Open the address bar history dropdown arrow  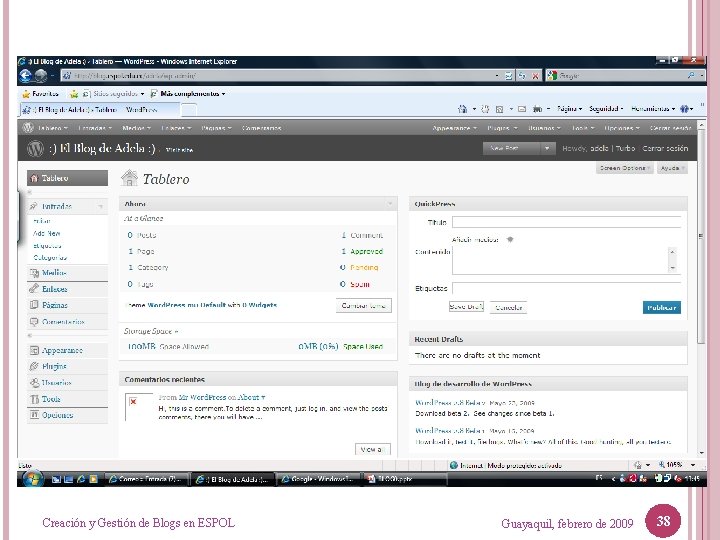497,76
